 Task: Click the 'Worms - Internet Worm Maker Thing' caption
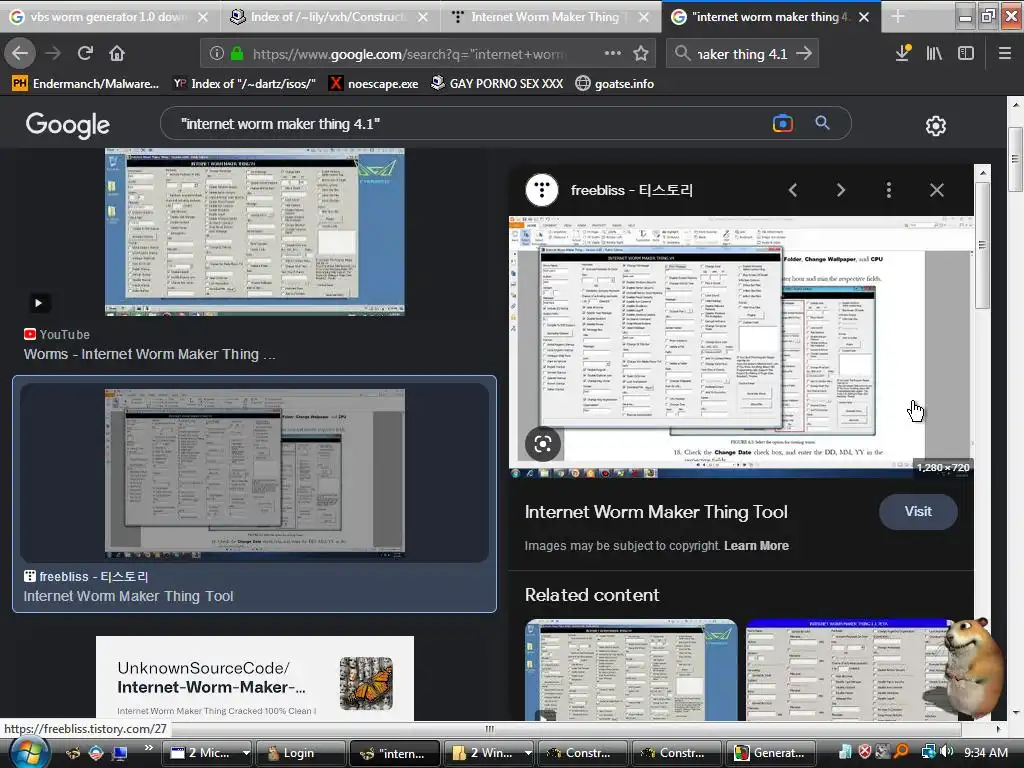pyautogui.click(x=150, y=354)
